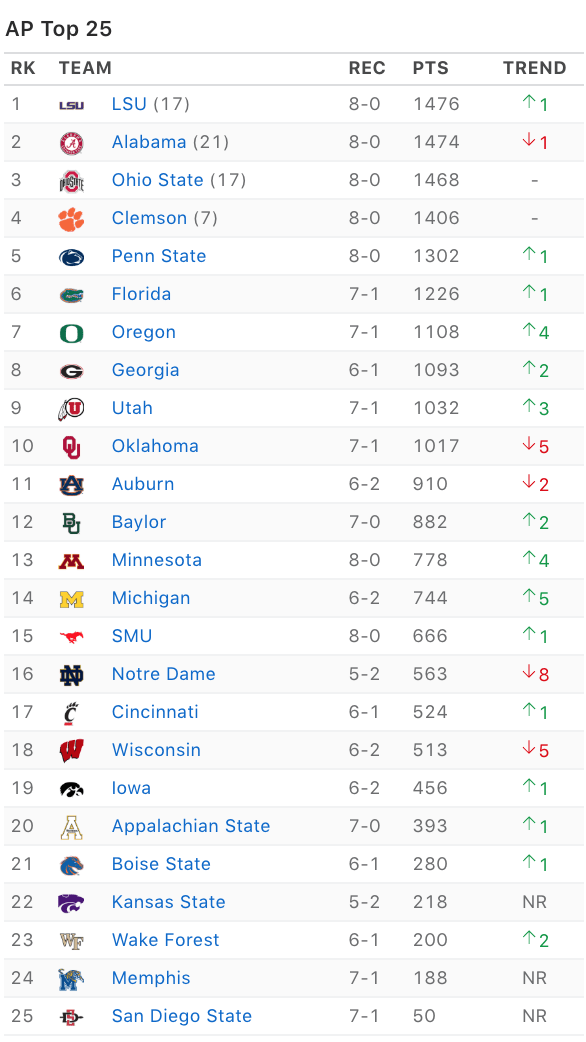586x1042 pixels.
Task: Select the Georgia team name
Action: pos(146,370)
